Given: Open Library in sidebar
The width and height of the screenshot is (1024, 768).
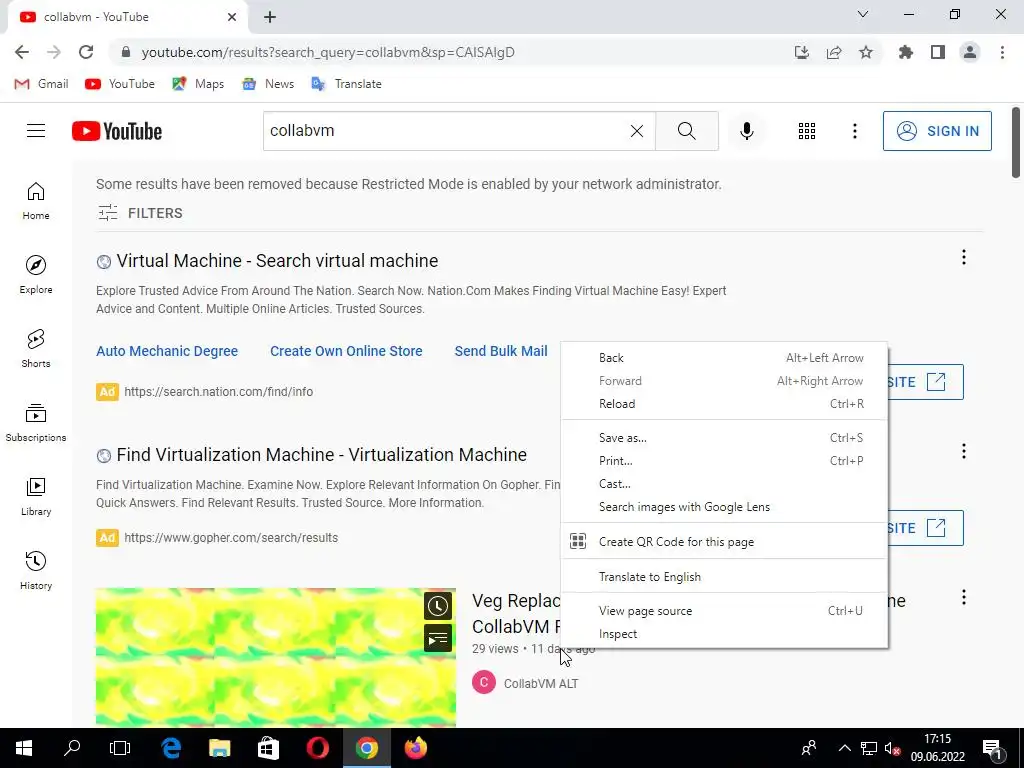Looking at the screenshot, I should tap(36, 496).
